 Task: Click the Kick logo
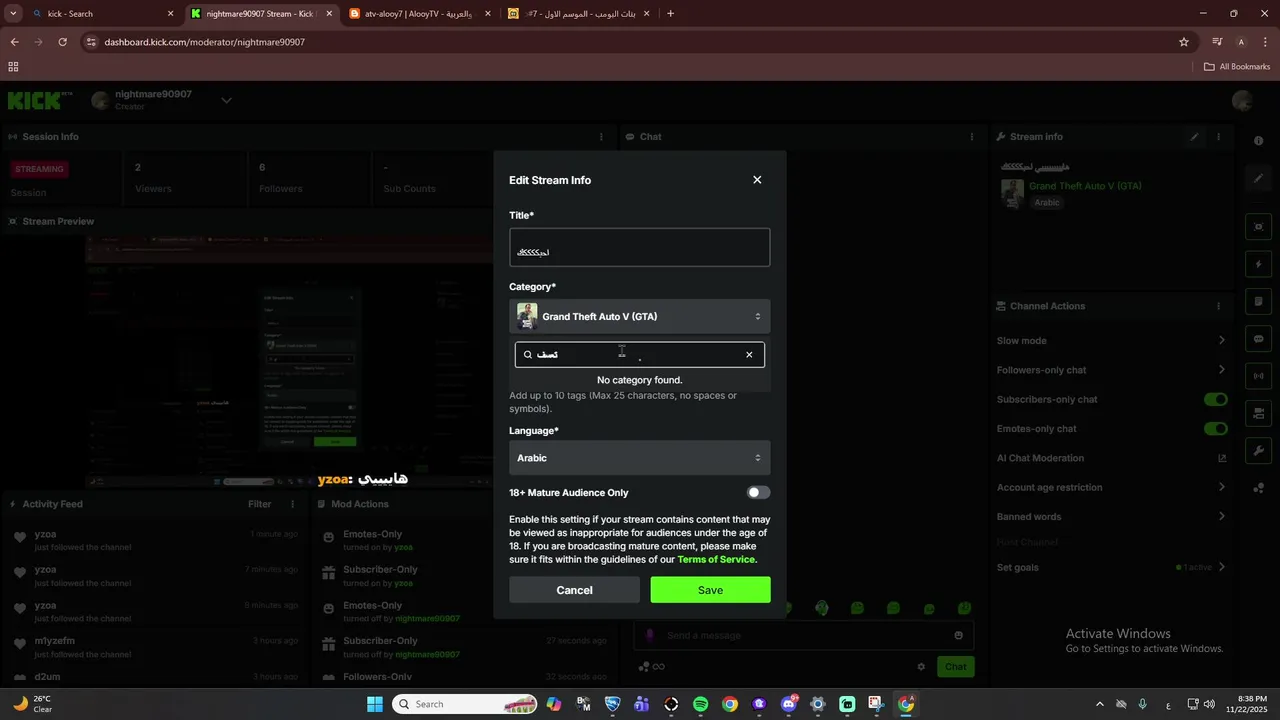pos(40,100)
